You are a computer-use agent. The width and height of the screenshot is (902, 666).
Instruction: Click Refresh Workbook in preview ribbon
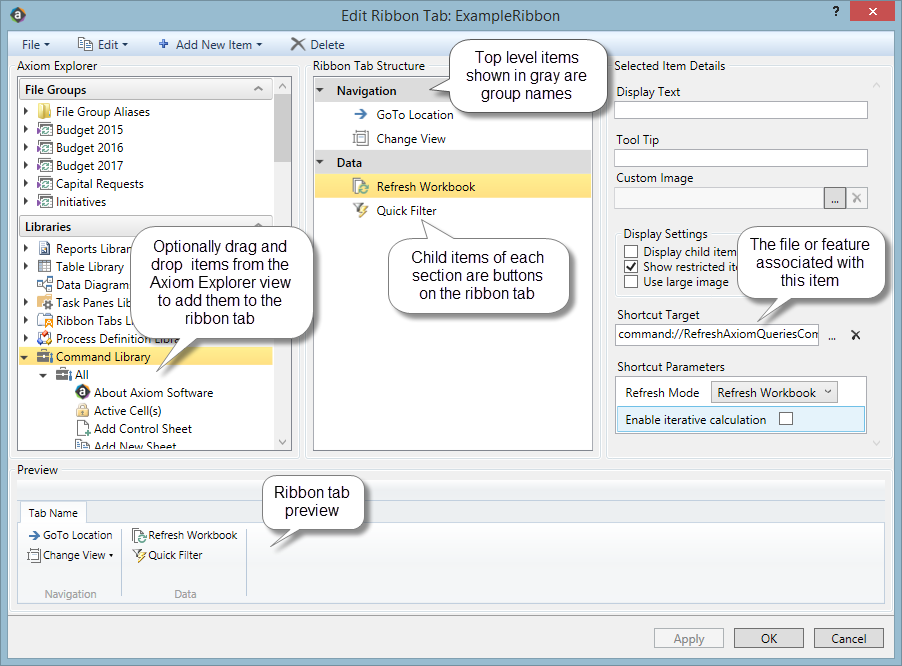pyautogui.click(x=185, y=535)
